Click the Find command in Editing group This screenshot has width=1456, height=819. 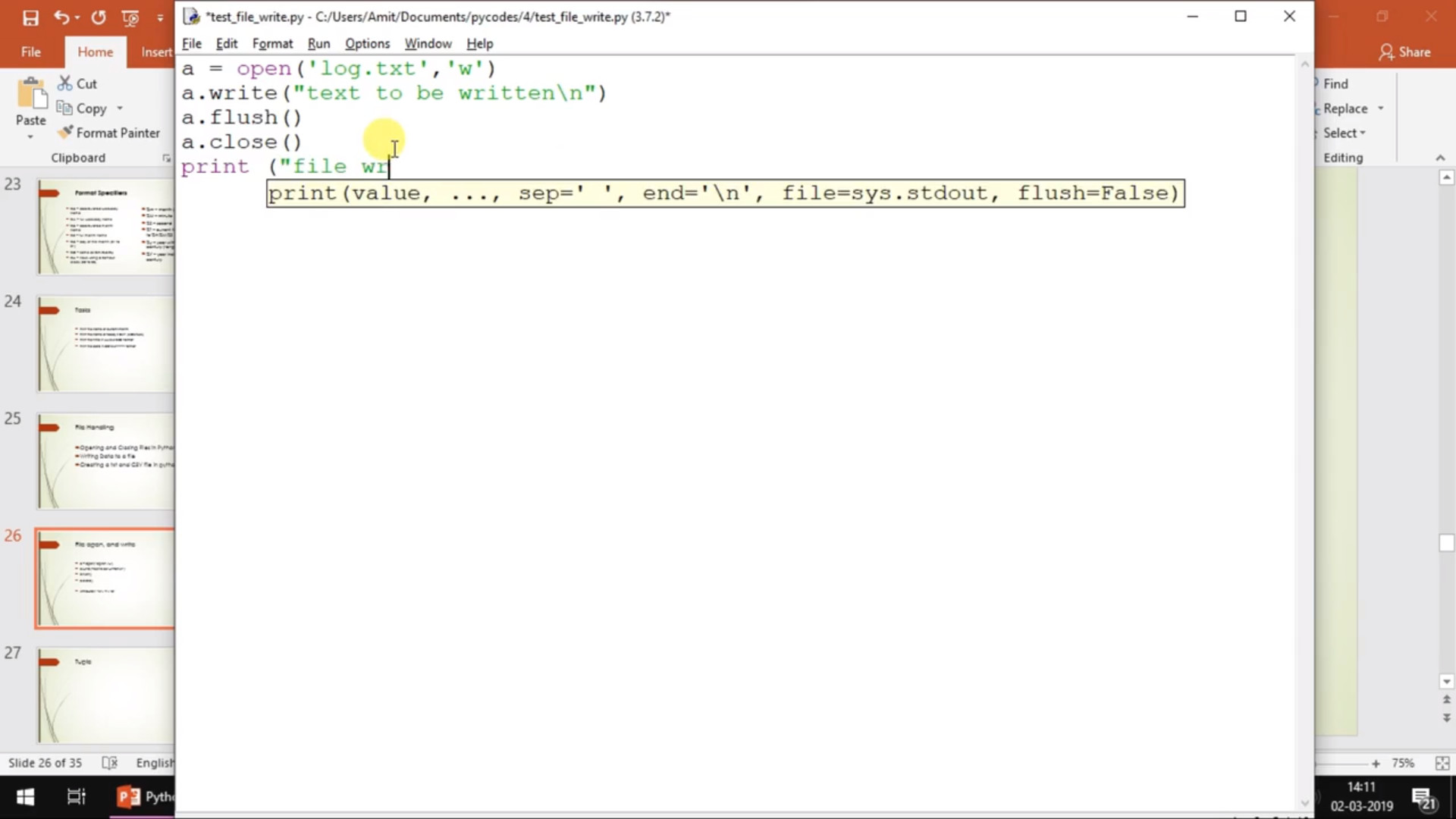1336,83
